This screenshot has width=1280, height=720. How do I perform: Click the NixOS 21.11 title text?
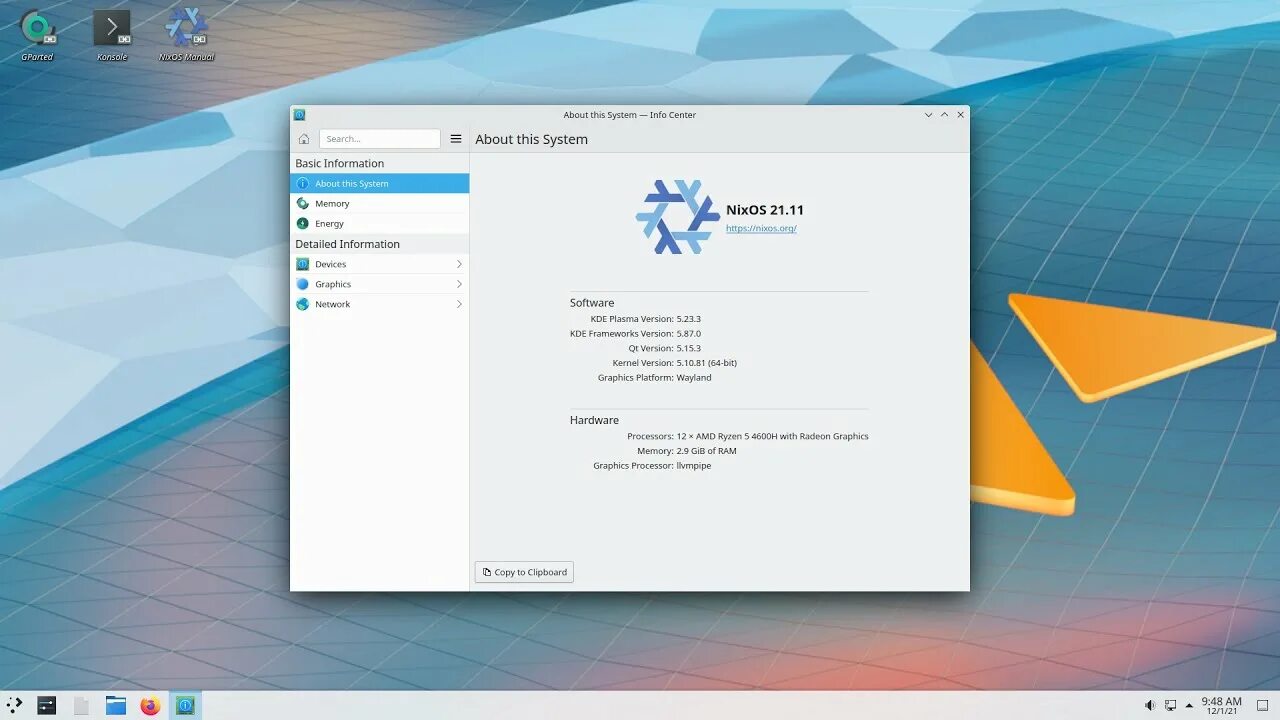[765, 210]
